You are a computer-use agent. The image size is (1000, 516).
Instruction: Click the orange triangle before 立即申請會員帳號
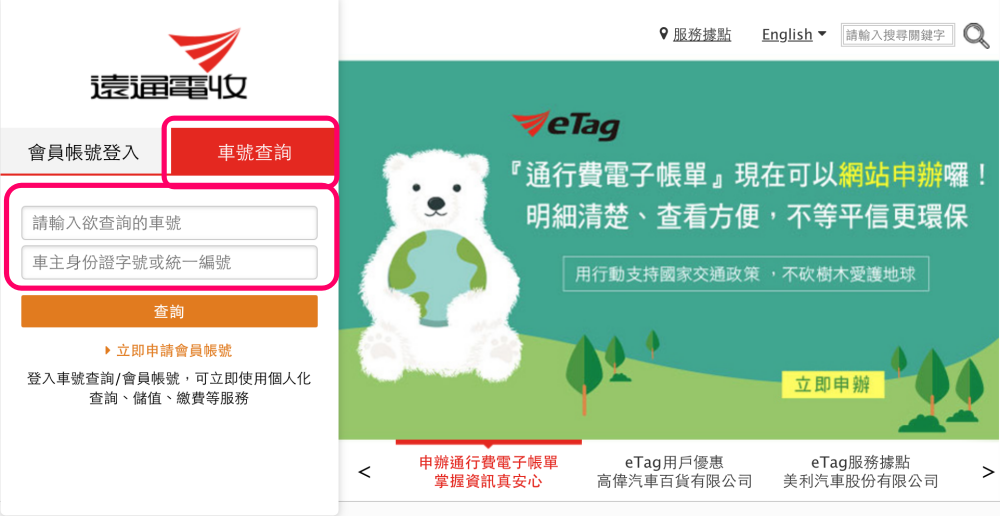[x=108, y=350]
